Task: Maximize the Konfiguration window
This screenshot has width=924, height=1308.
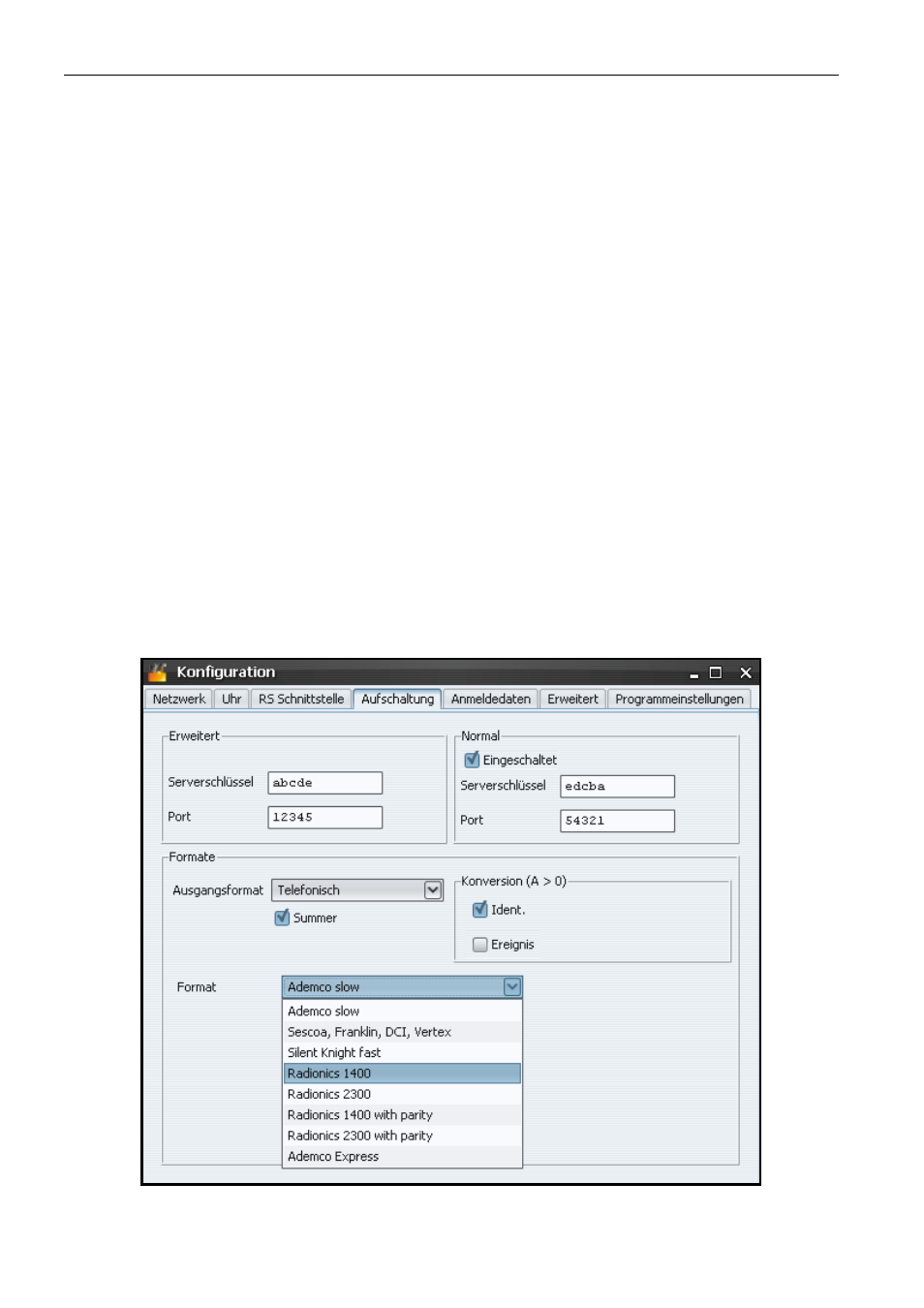Action: (716, 672)
